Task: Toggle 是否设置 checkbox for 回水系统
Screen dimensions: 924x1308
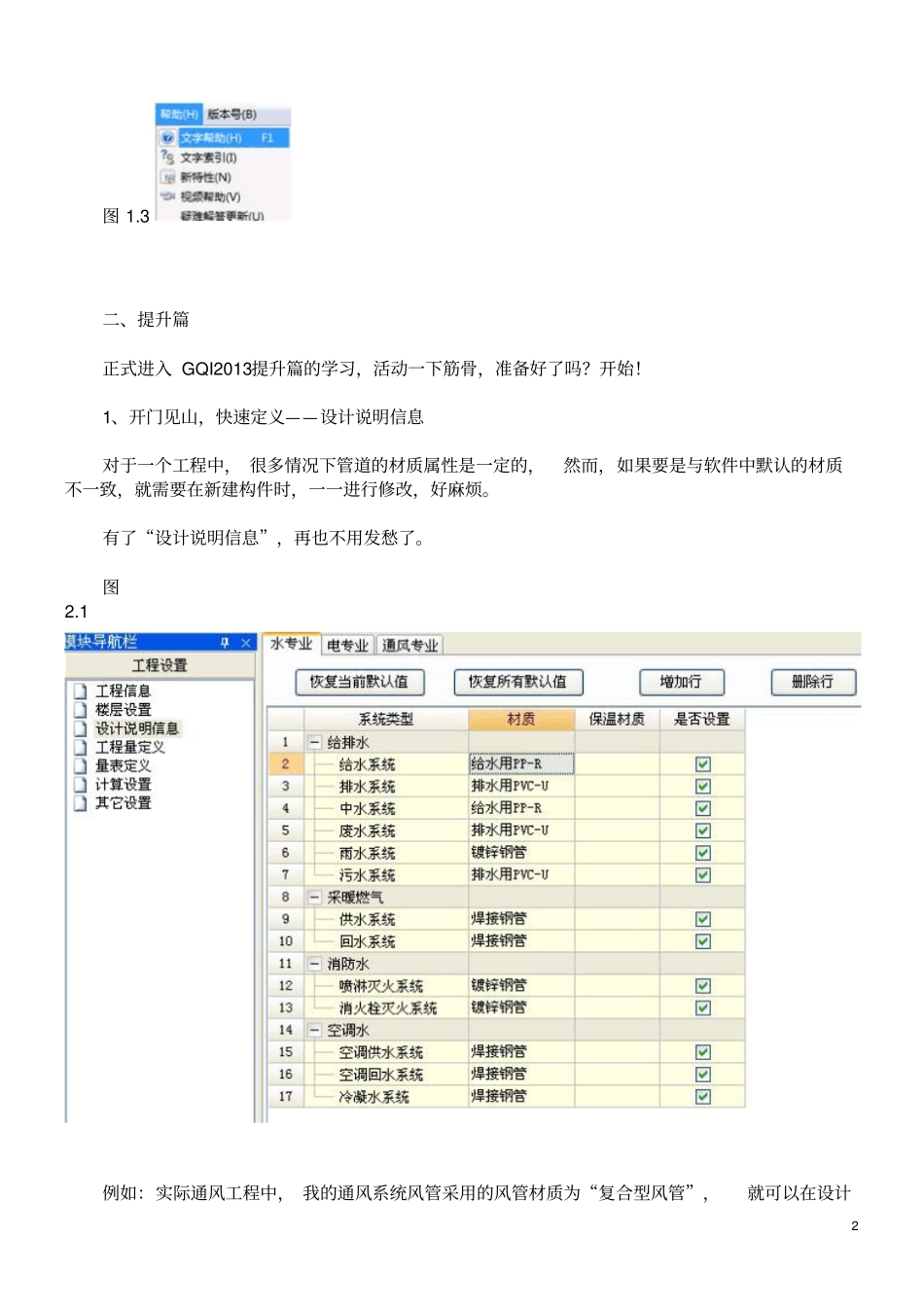Action: point(703,941)
